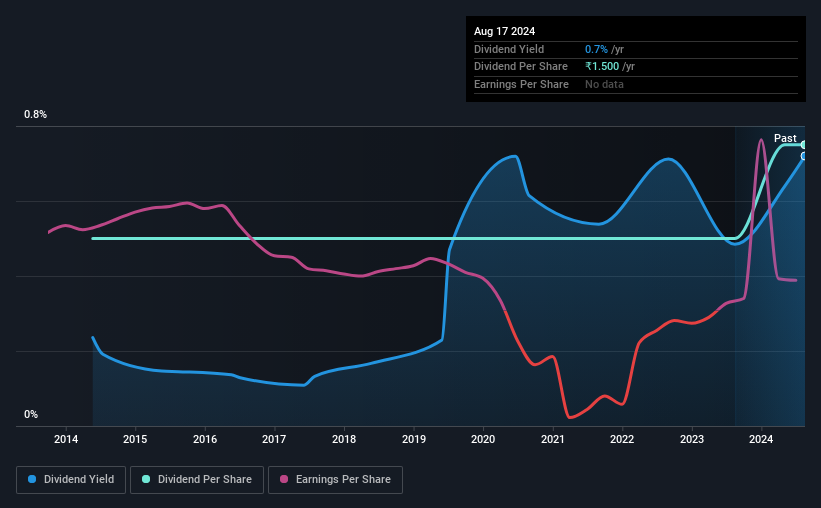
Task: Toggle the Earnings Per Share legend button
Action: (335, 480)
